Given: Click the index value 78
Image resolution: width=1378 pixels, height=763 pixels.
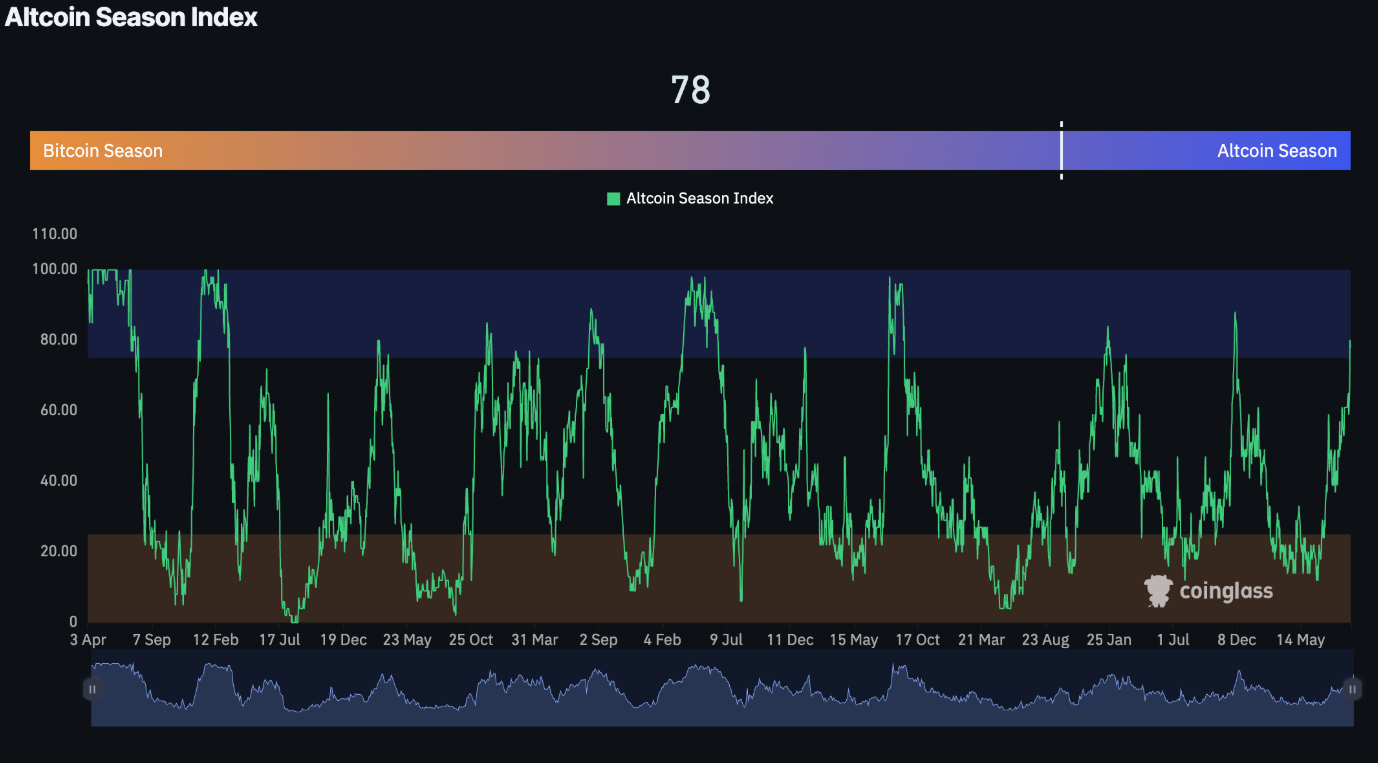Looking at the screenshot, I should pyautogui.click(x=690, y=90).
